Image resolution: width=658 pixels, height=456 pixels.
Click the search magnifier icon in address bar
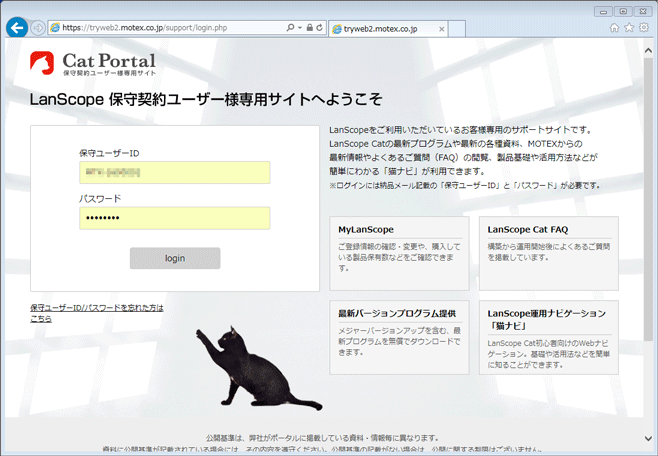coord(290,28)
